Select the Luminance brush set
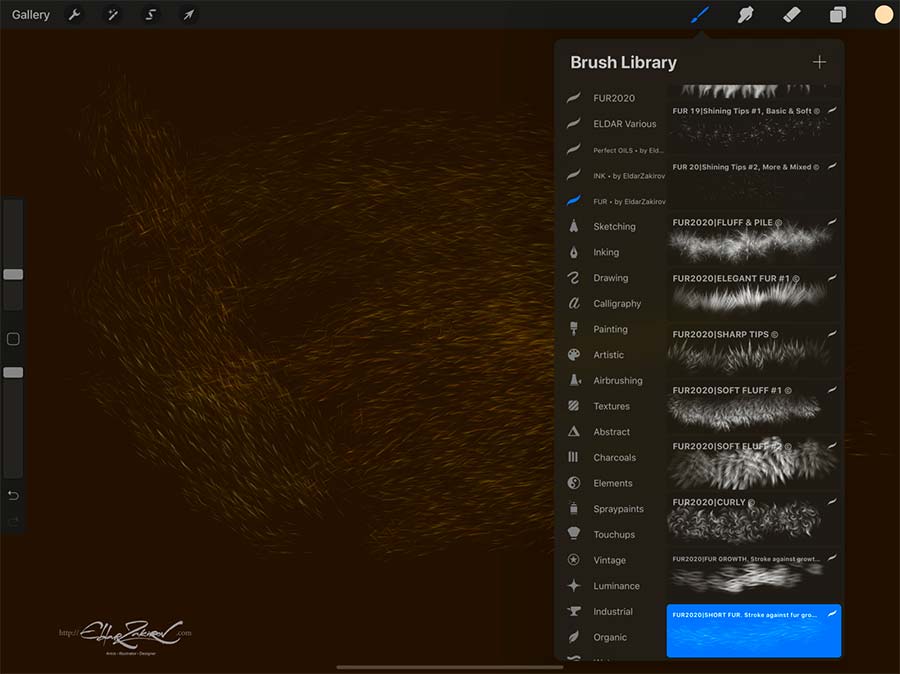The image size is (900, 674). click(x=614, y=586)
